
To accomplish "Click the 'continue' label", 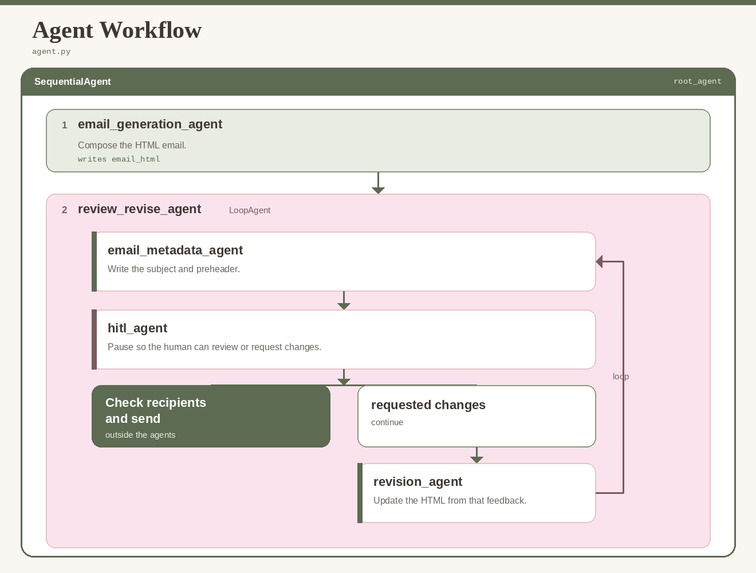I will pos(387,423).
